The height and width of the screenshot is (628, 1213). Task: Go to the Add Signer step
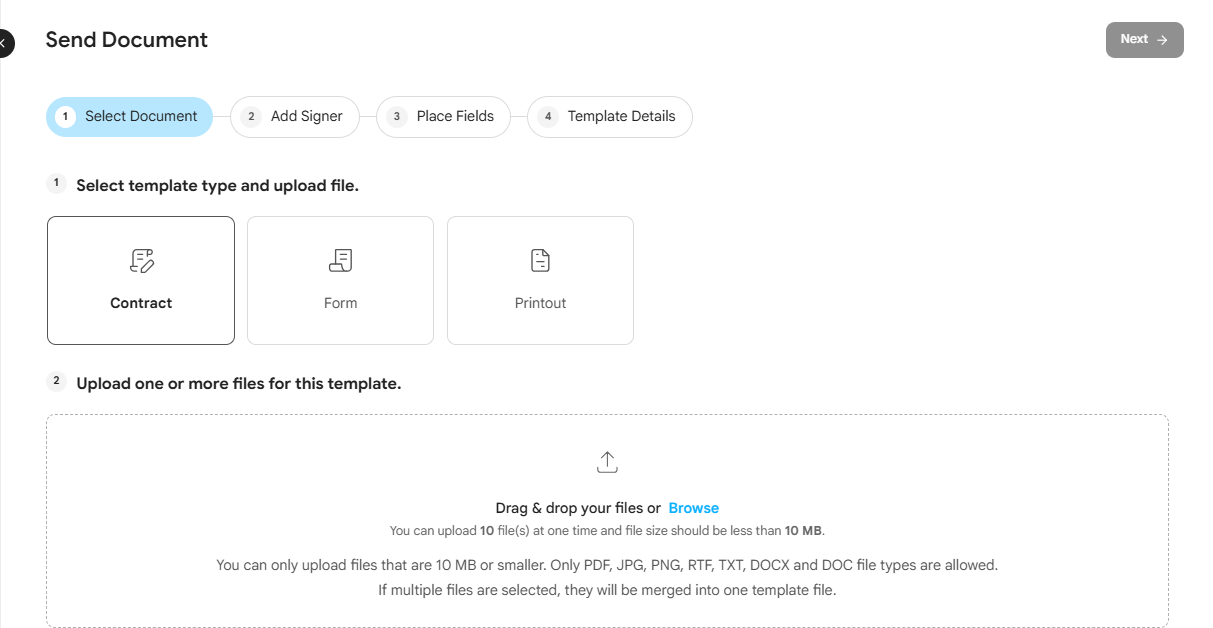click(295, 117)
